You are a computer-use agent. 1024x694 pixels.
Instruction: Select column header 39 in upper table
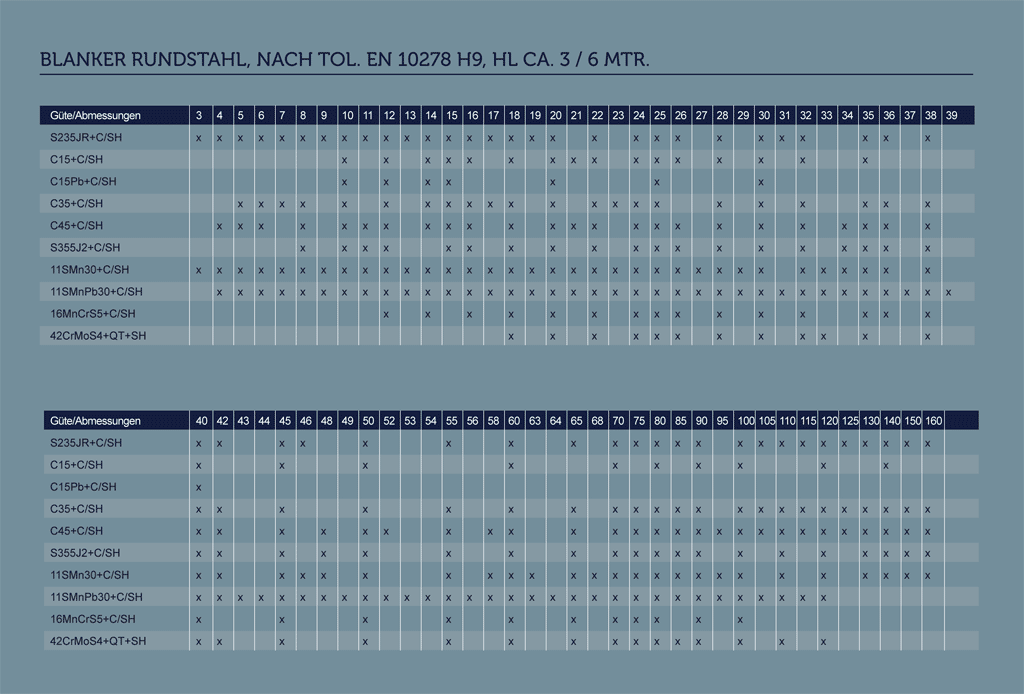[950, 116]
